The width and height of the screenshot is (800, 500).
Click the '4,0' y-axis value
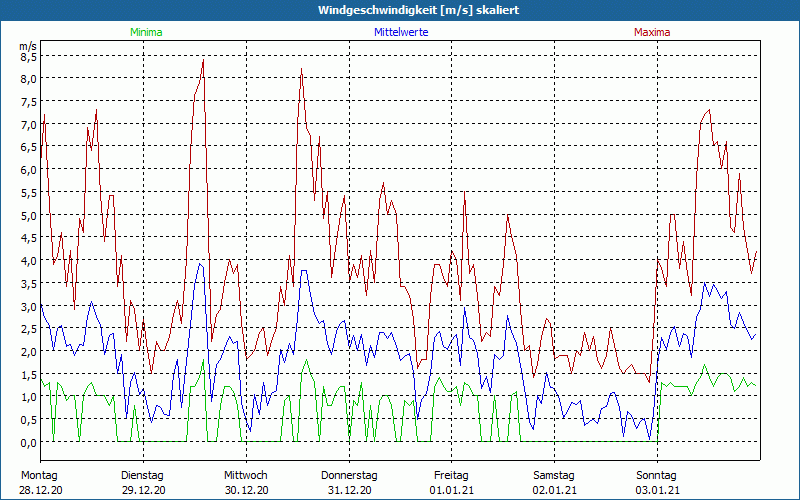29,260
